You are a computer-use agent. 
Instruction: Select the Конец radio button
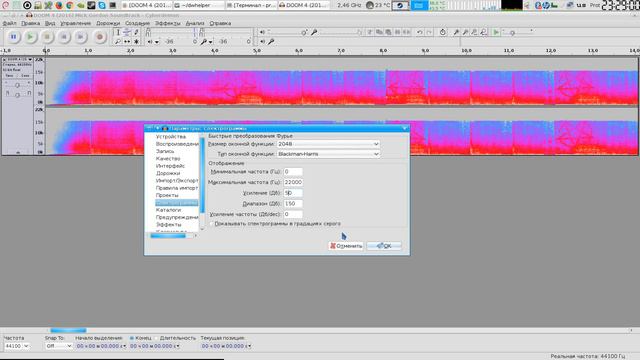(x=132, y=338)
